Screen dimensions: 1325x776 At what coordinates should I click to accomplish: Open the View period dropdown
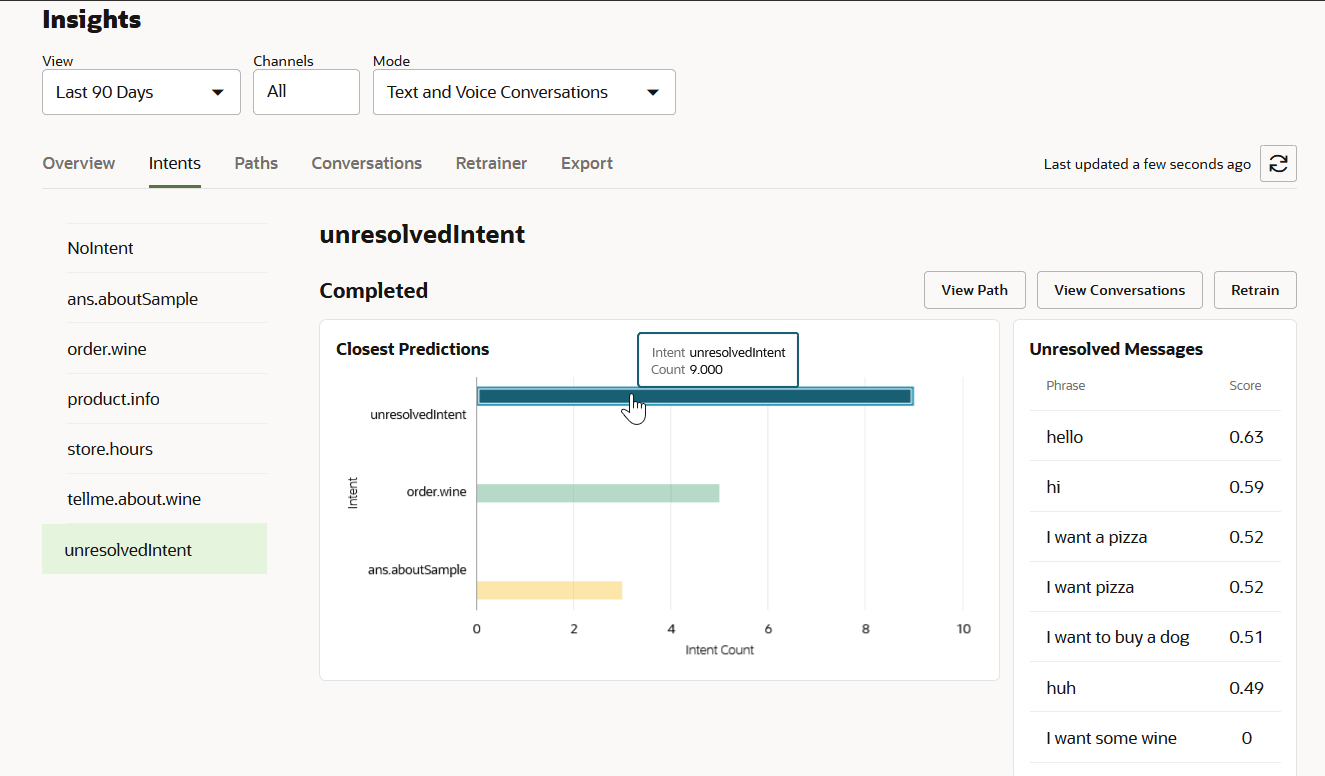[x=140, y=91]
